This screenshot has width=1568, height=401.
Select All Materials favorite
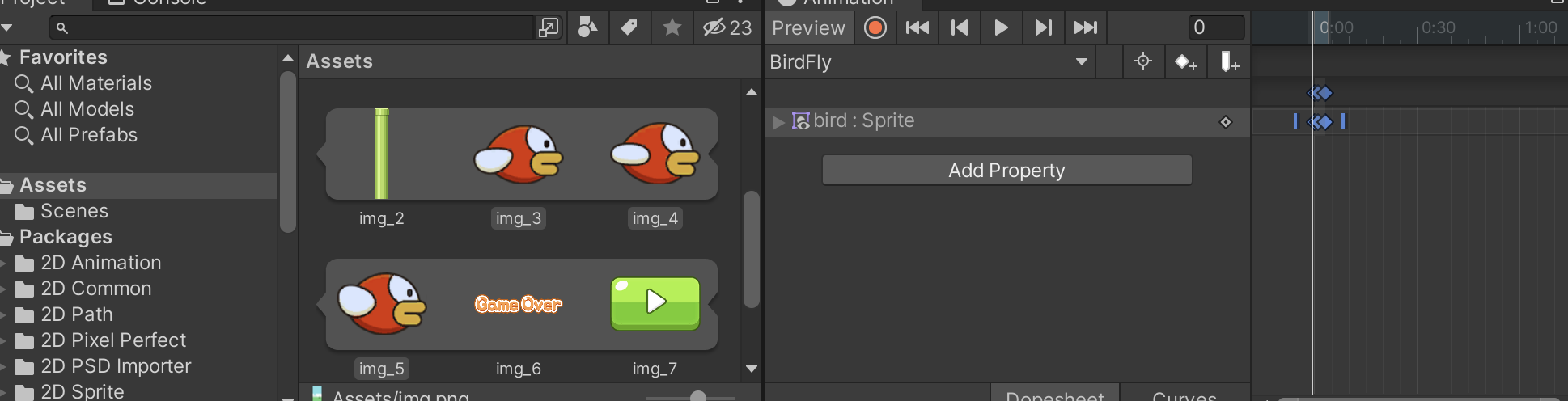[95, 83]
